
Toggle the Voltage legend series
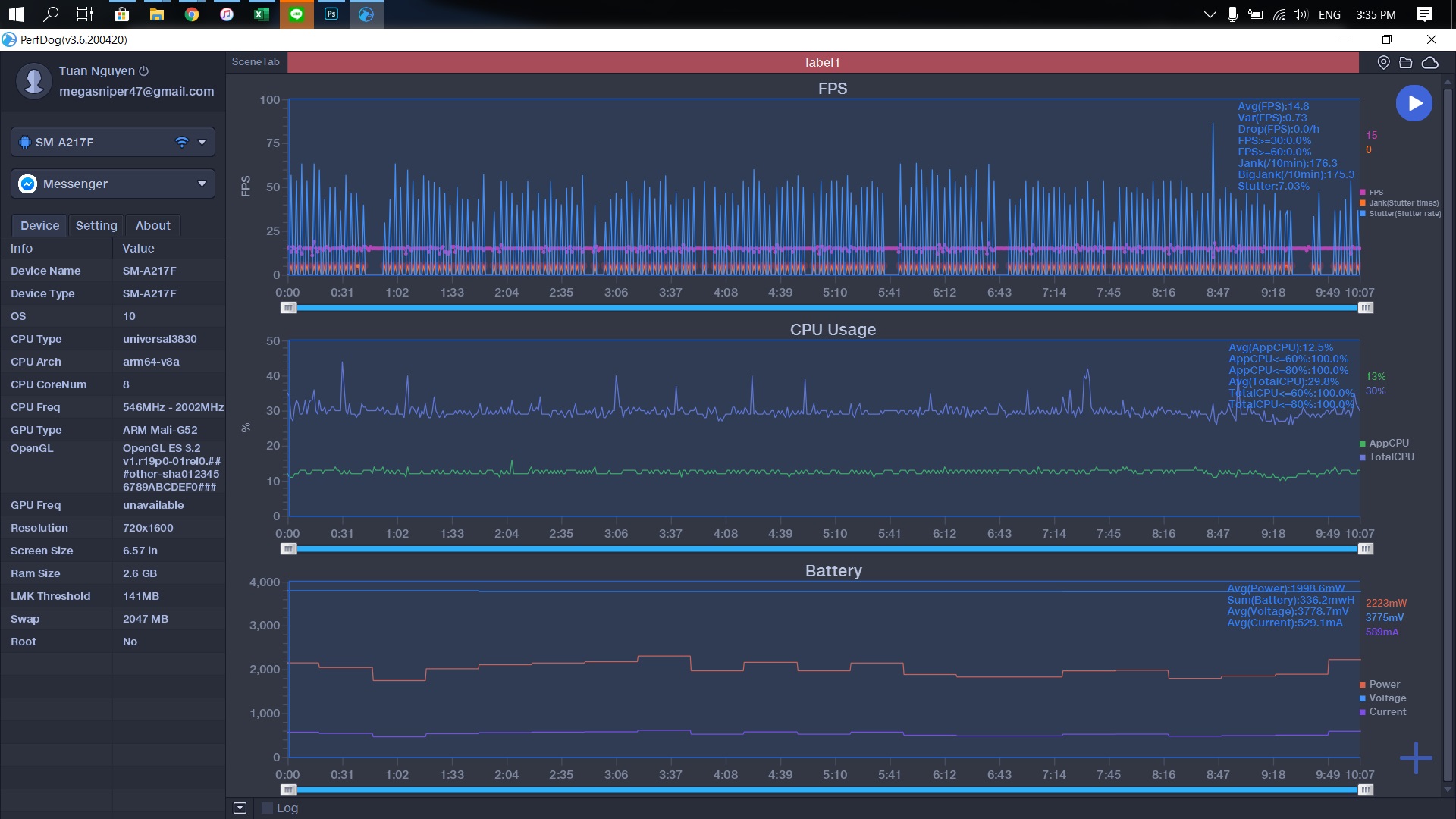point(1387,698)
